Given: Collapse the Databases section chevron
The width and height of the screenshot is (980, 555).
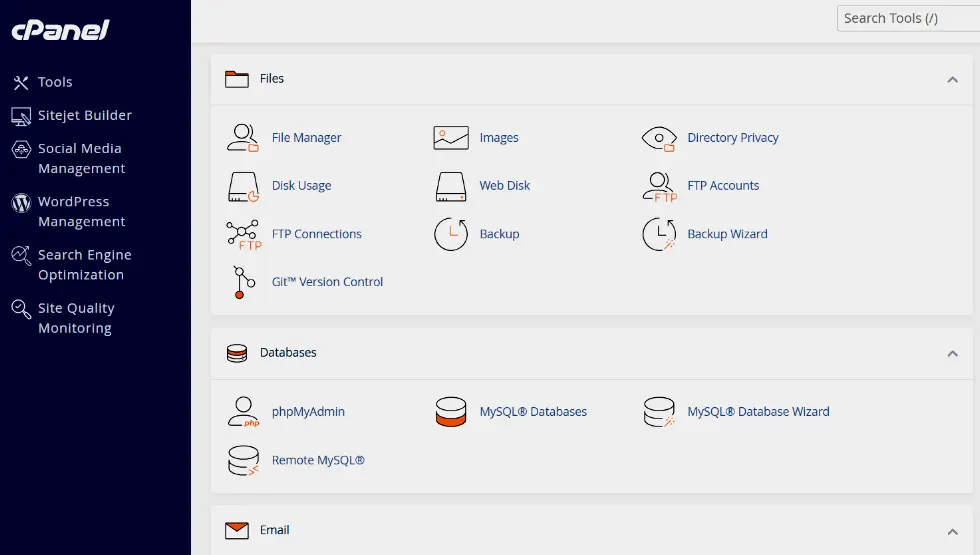Looking at the screenshot, I should tap(952, 354).
